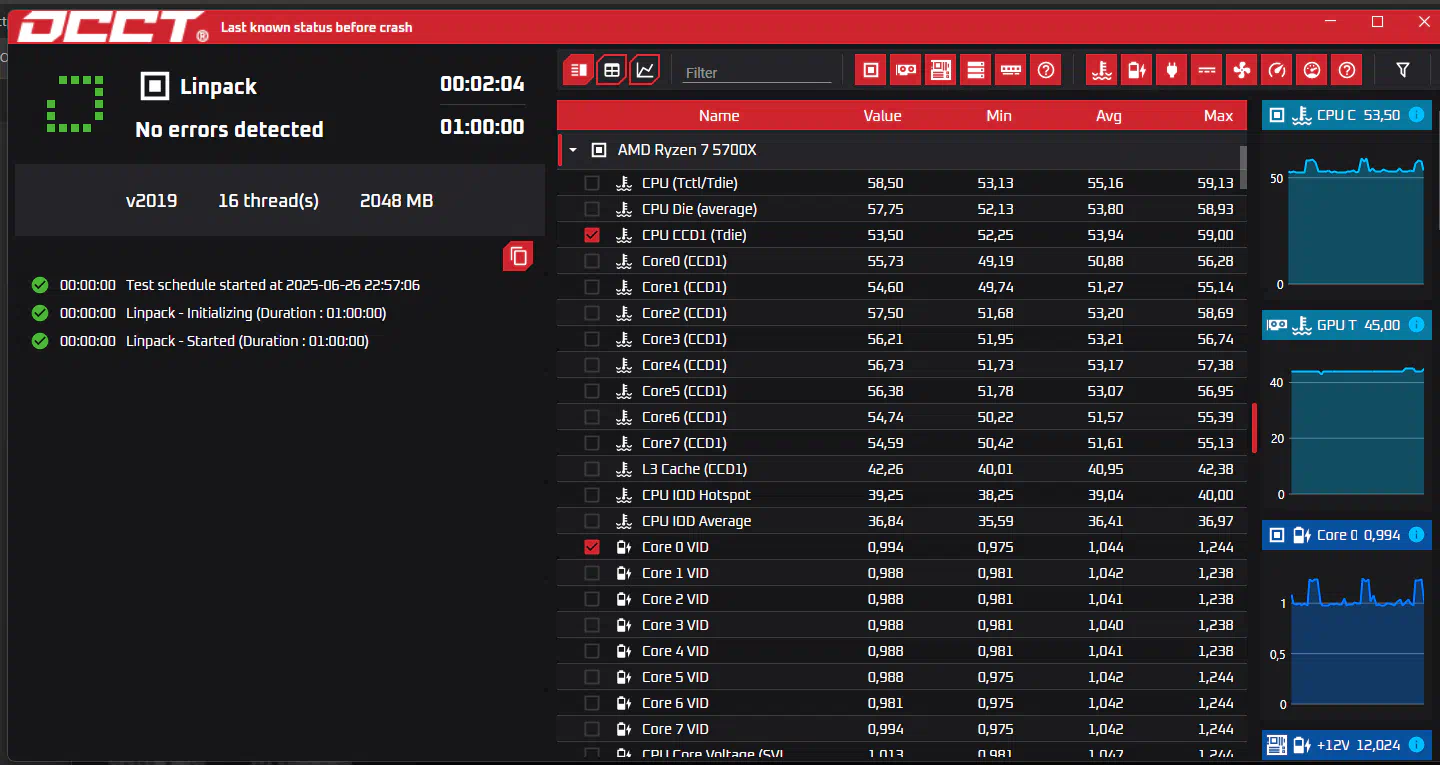Enable the CPU Die (average) checkbox
The width and height of the screenshot is (1440, 765).
point(592,209)
